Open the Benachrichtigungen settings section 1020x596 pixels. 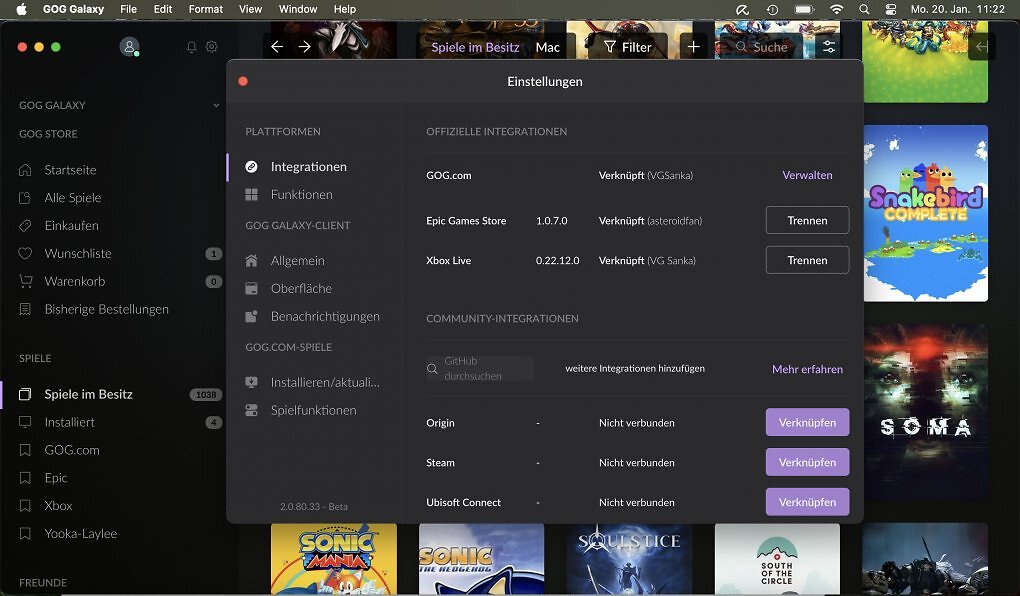point(325,316)
